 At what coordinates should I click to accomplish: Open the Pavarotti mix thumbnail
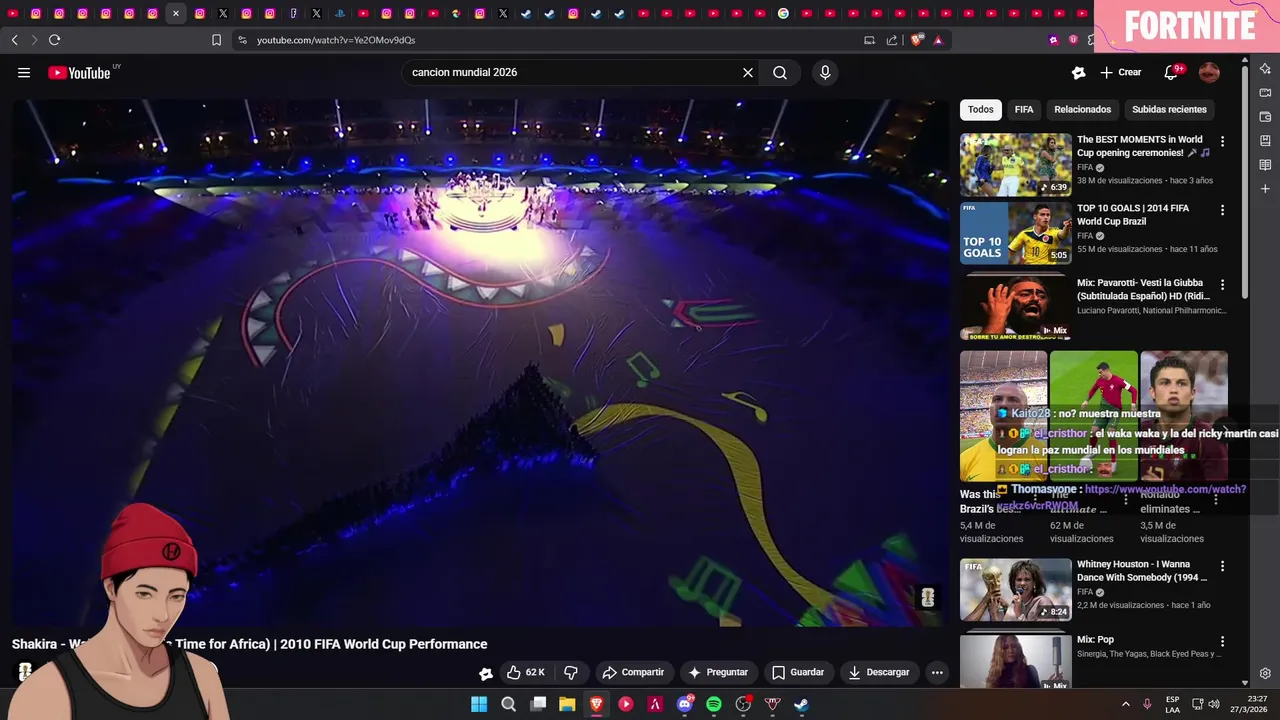pos(1016,308)
